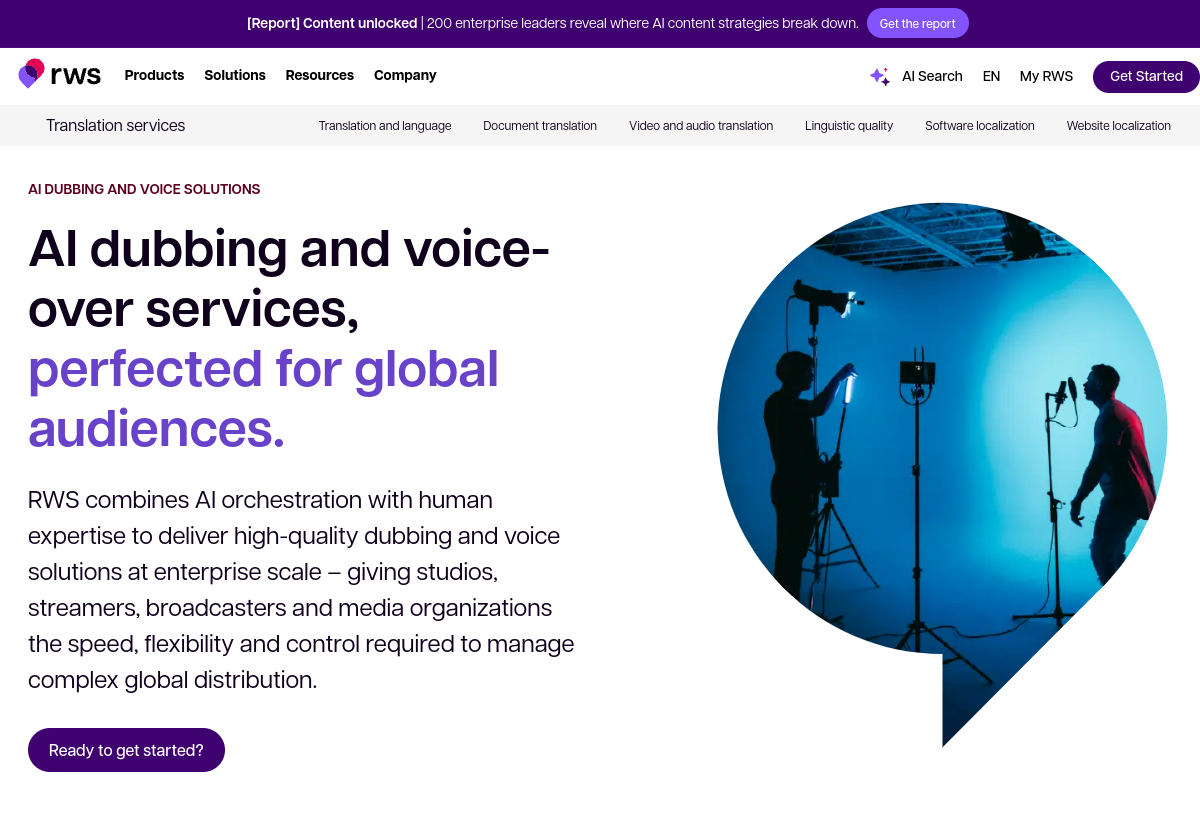This screenshot has height=820, width=1200.
Task: Click the Content unlocked report banner text
Action: tap(552, 23)
